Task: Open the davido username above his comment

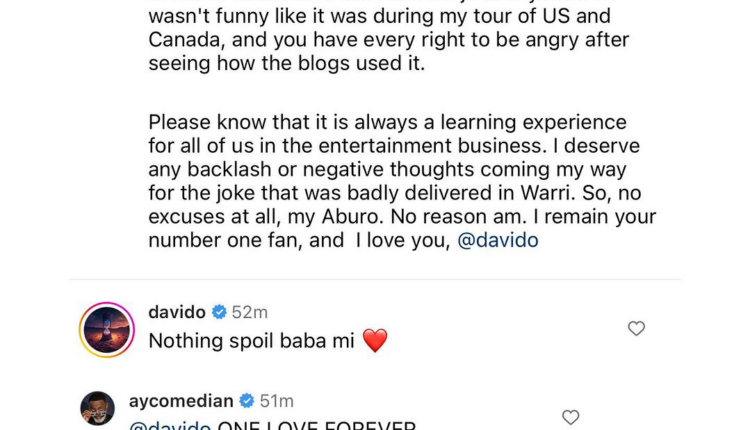Action: click(177, 313)
